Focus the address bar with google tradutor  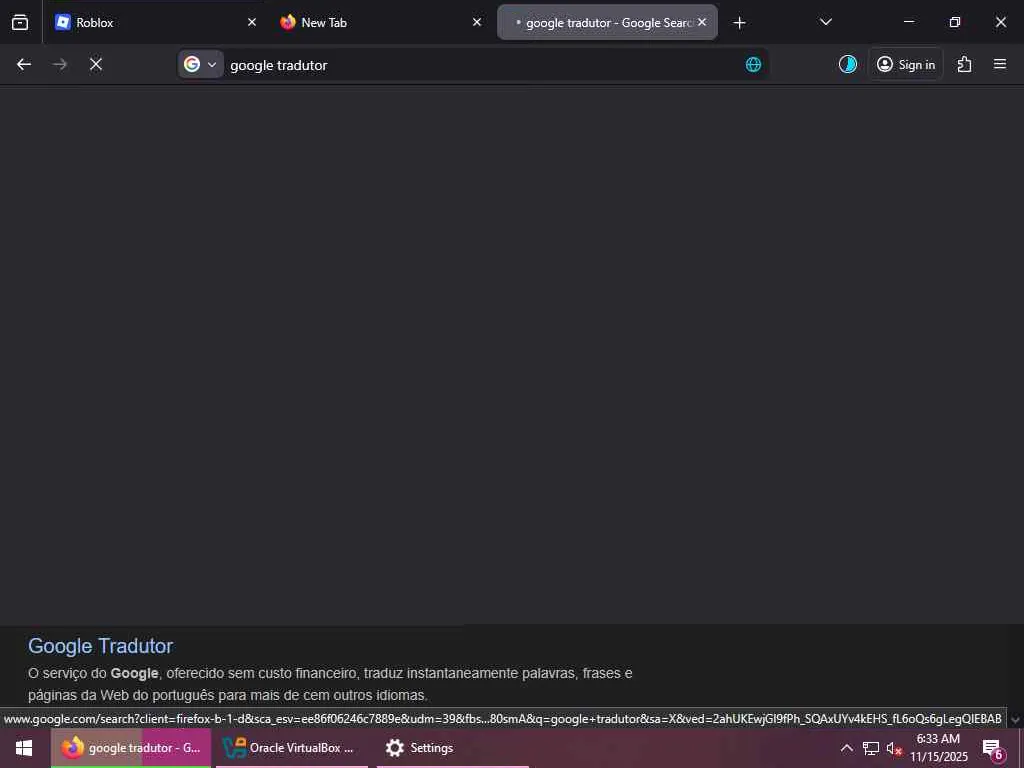click(x=483, y=65)
